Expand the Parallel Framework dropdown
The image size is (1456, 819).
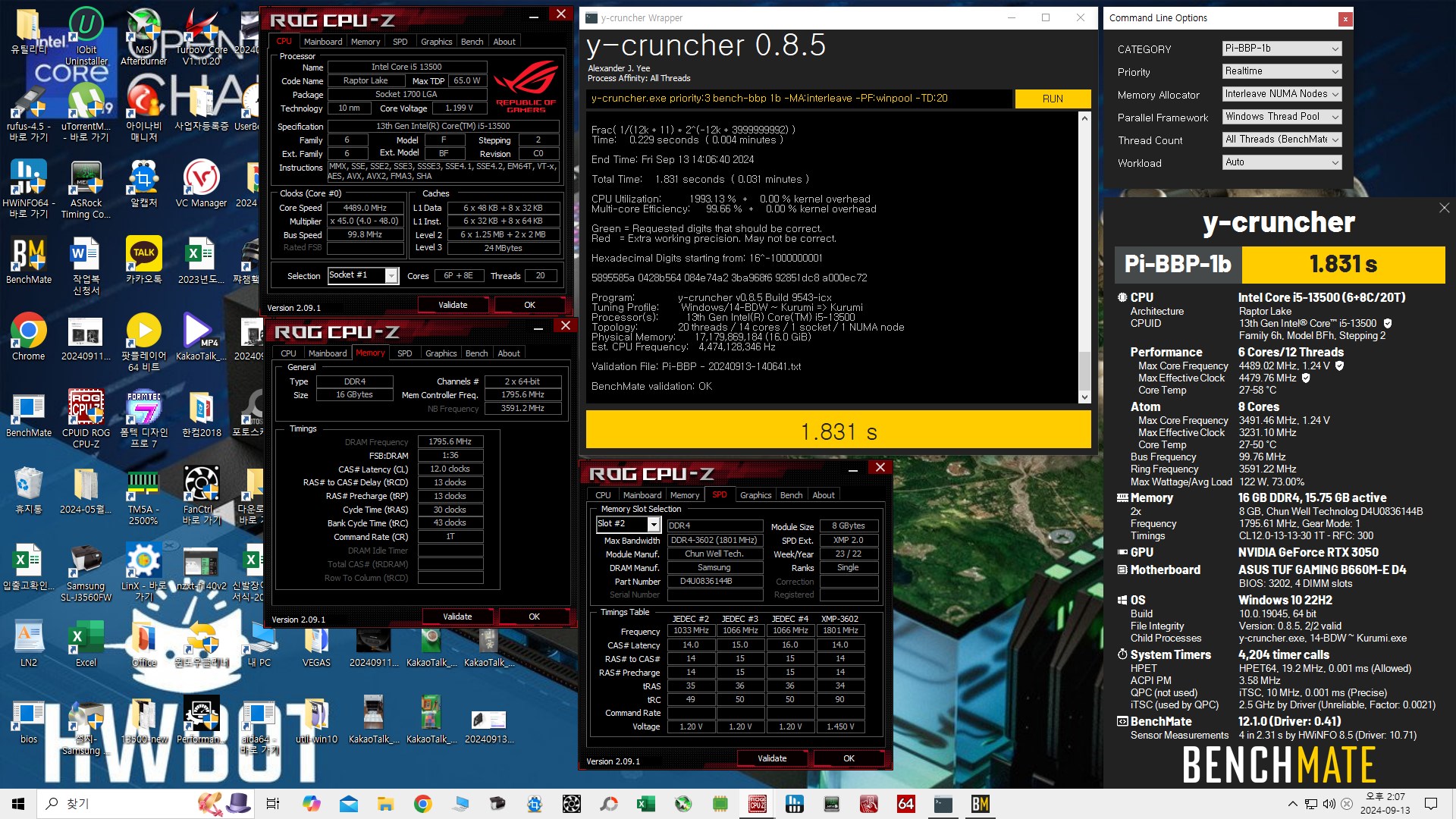click(1282, 117)
